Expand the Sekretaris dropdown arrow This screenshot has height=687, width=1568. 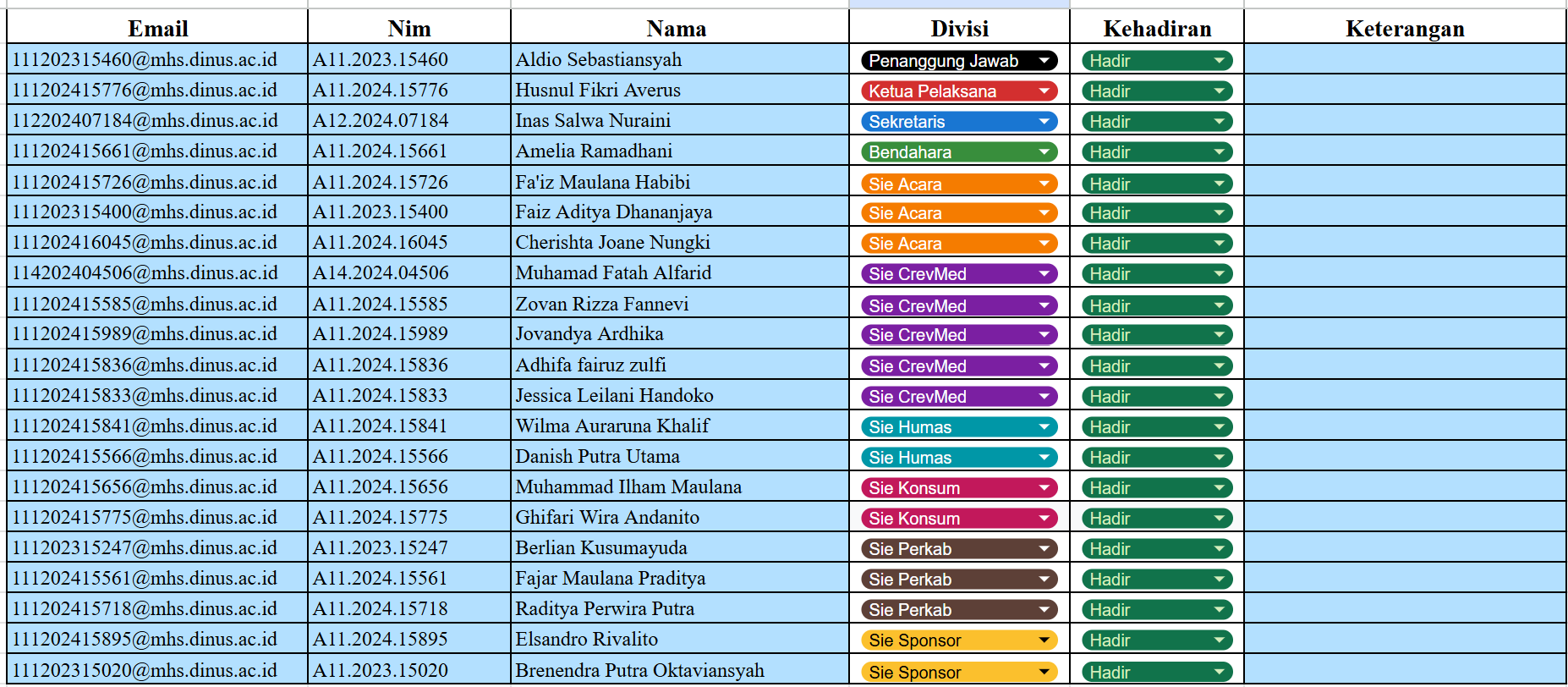coord(1044,122)
